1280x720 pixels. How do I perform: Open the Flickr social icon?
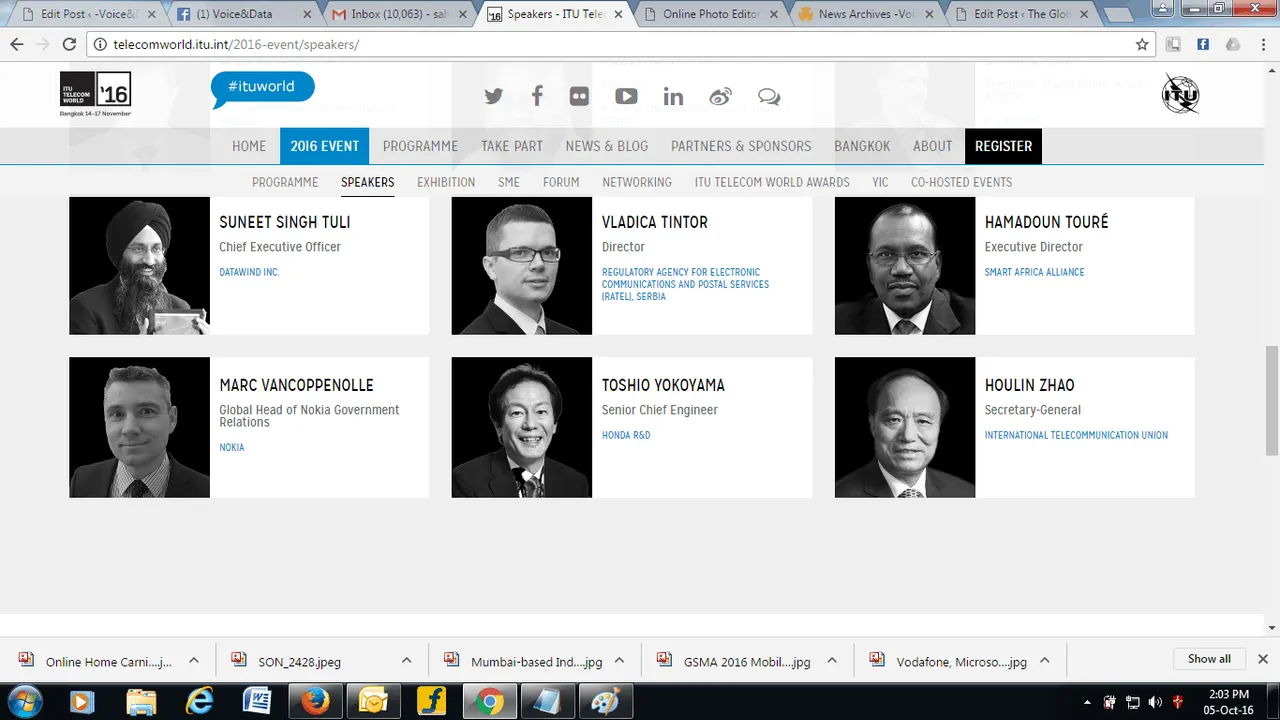580,96
